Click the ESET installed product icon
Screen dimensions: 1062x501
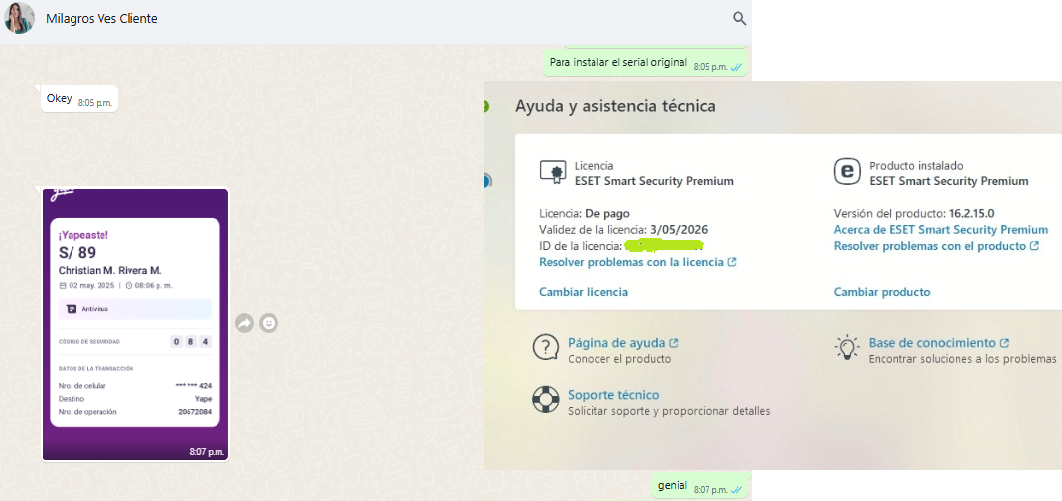click(x=847, y=172)
